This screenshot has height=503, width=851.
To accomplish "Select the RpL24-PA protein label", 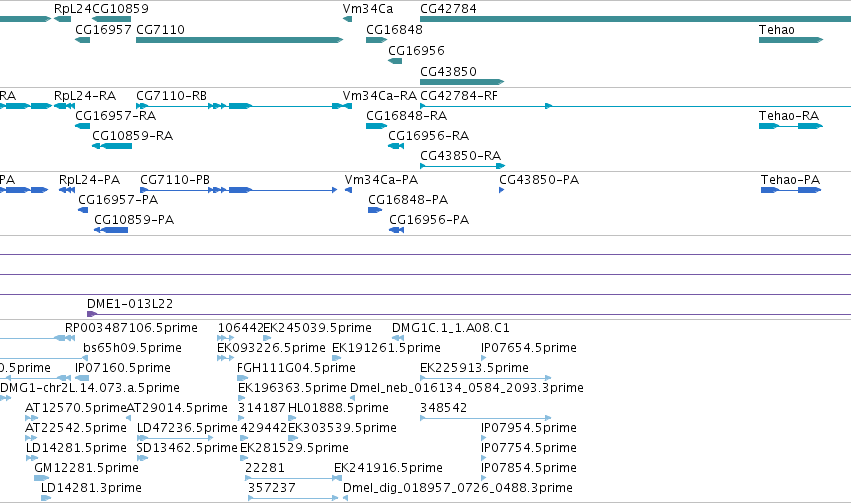I will point(90,180).
